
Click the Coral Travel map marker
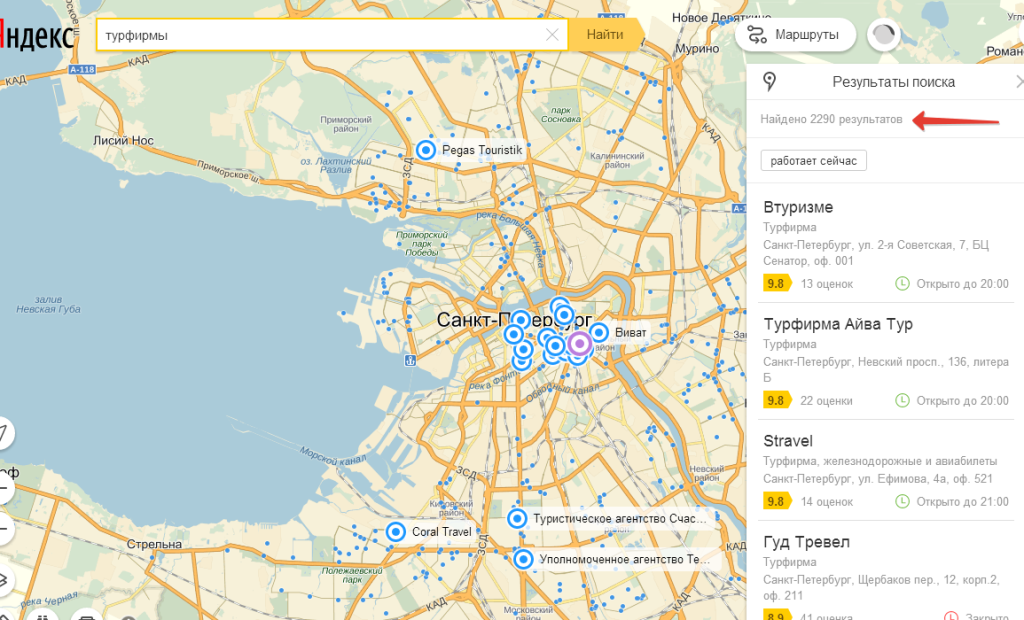point(396,532)
